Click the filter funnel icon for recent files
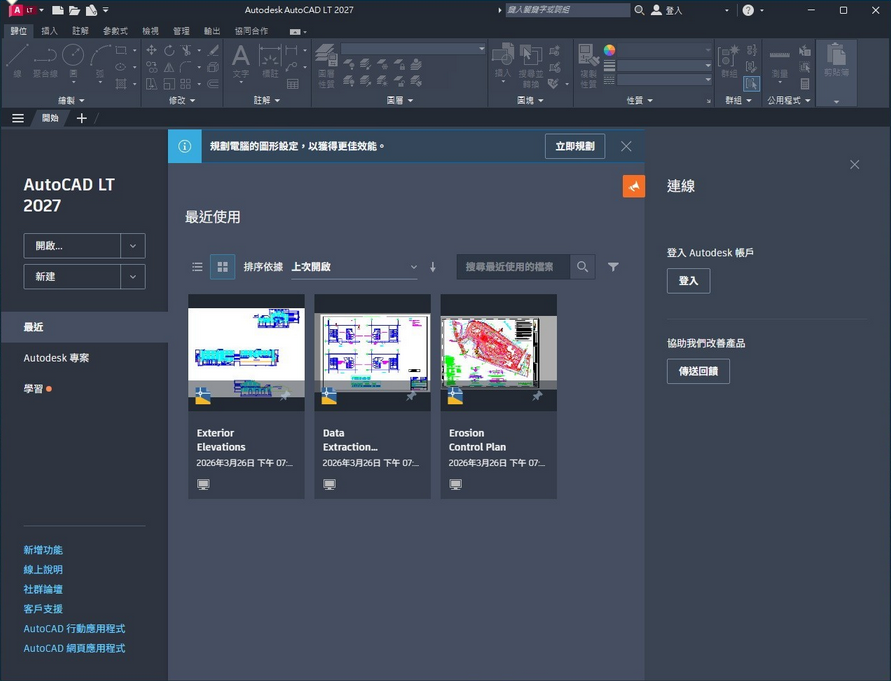This screenshot has height=681, width=891. (x=613, y=267)
